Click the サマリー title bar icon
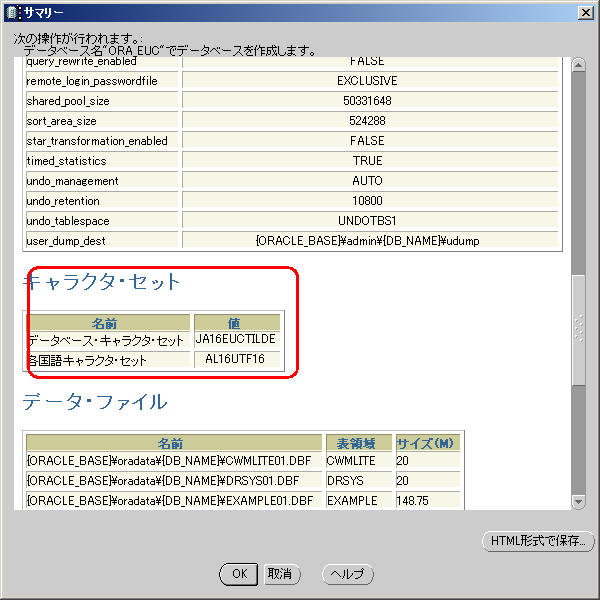Screen dimensions: 600x600 pyautogui.click(x=12, y=11)
